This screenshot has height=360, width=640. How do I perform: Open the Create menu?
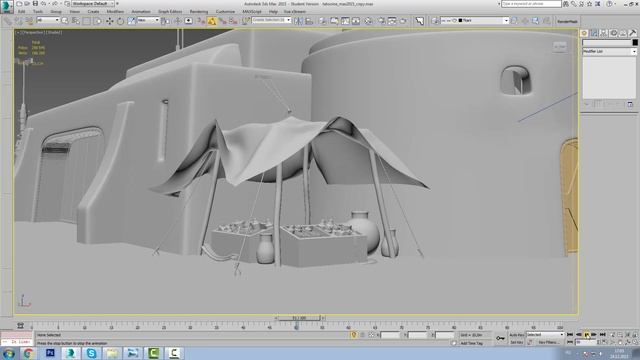click(x=93, y=11)
